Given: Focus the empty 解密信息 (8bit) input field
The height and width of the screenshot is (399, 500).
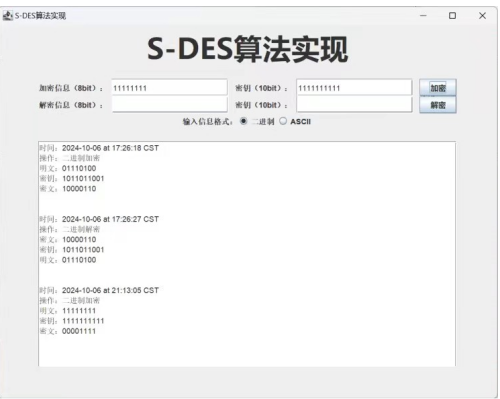Looking at the screenshot, I should [x=169, y=105].
